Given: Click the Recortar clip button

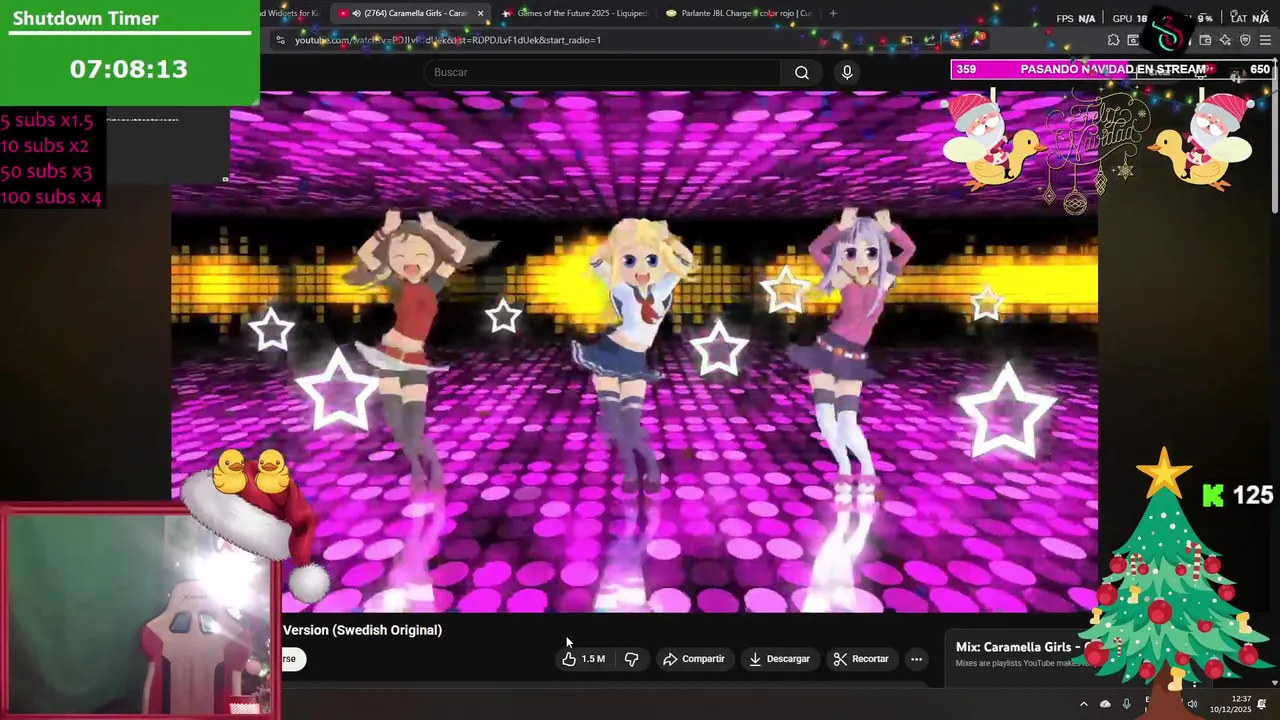Looking at the screenshot, I should tap(861, 659).
